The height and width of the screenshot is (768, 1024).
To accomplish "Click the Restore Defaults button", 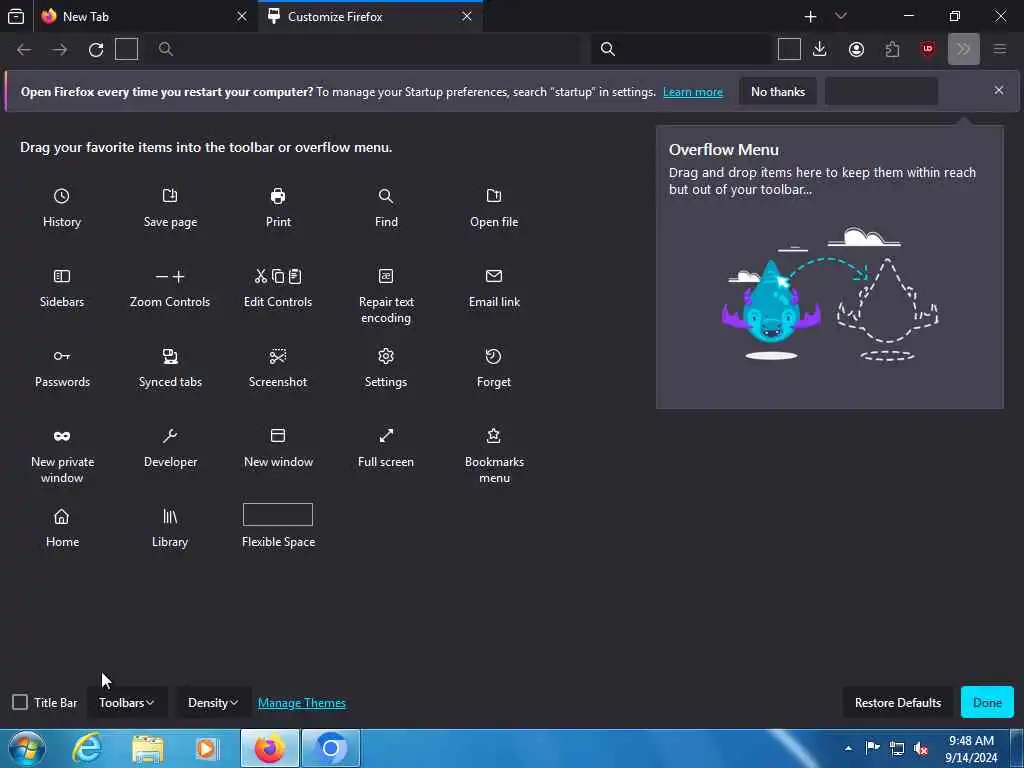I will click(x=898, y=703).
